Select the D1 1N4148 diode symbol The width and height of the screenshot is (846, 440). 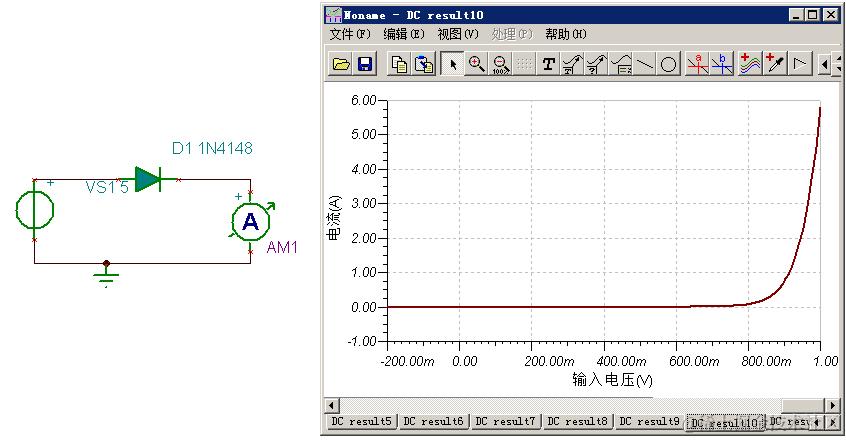tap(148, 180)
